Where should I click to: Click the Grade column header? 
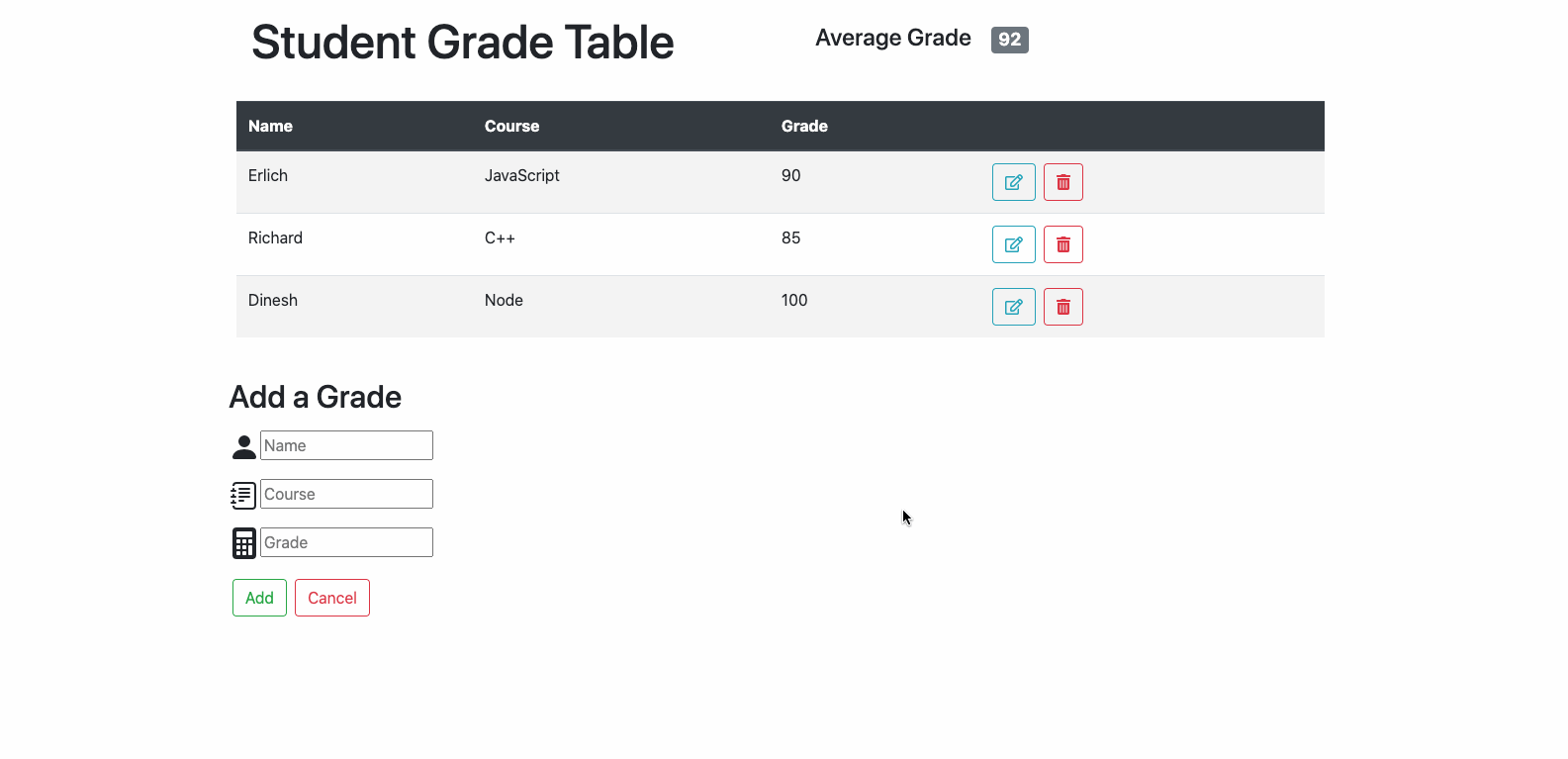click(x=804, y=126)
